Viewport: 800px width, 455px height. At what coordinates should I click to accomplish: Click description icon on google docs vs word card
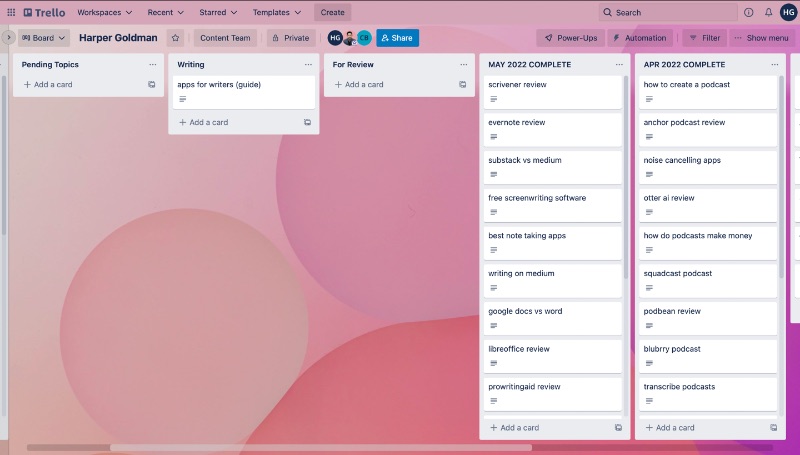[x=493, y=325]
